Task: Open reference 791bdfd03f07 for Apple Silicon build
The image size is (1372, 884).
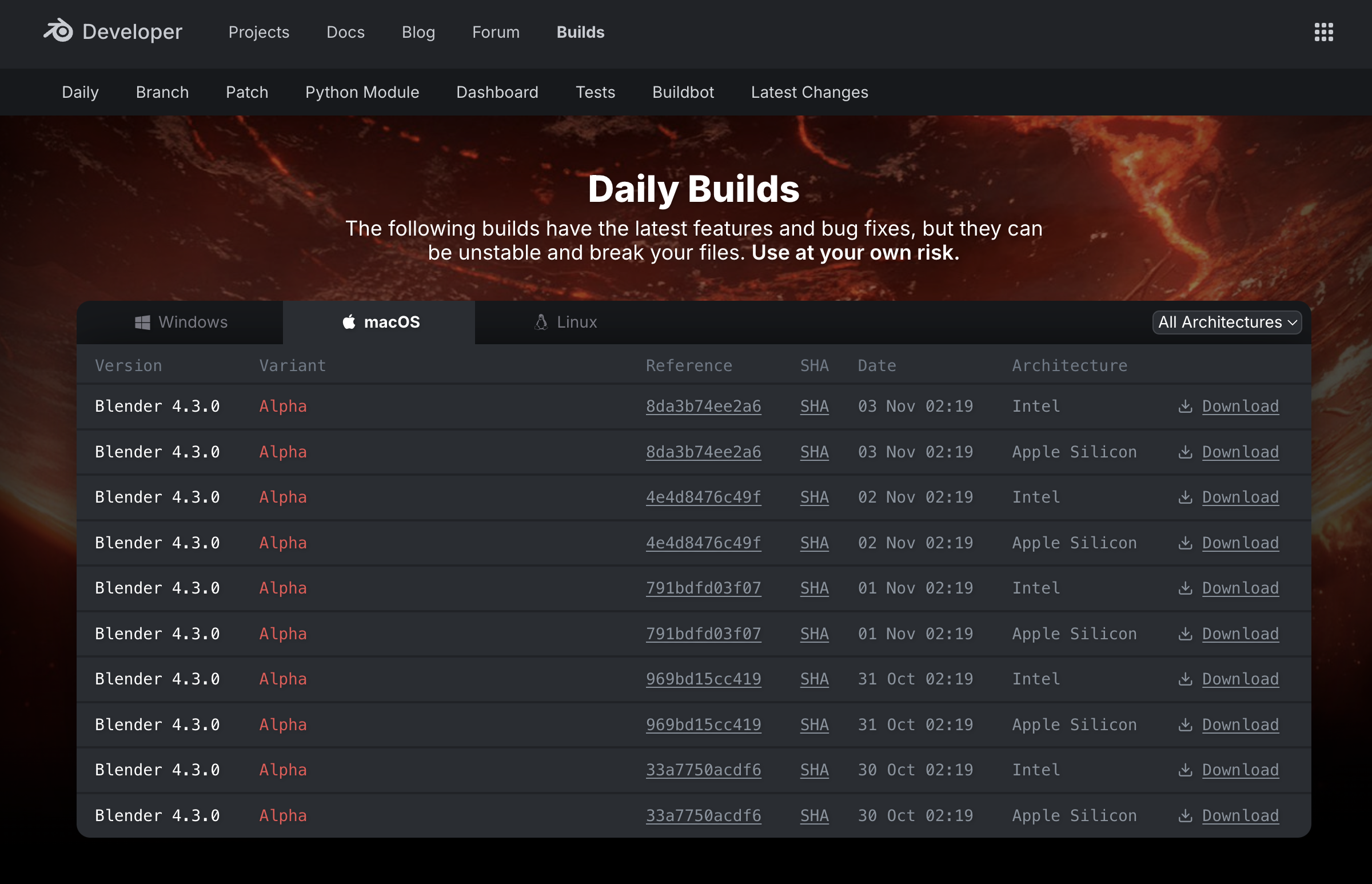Action: pos(704,634)
